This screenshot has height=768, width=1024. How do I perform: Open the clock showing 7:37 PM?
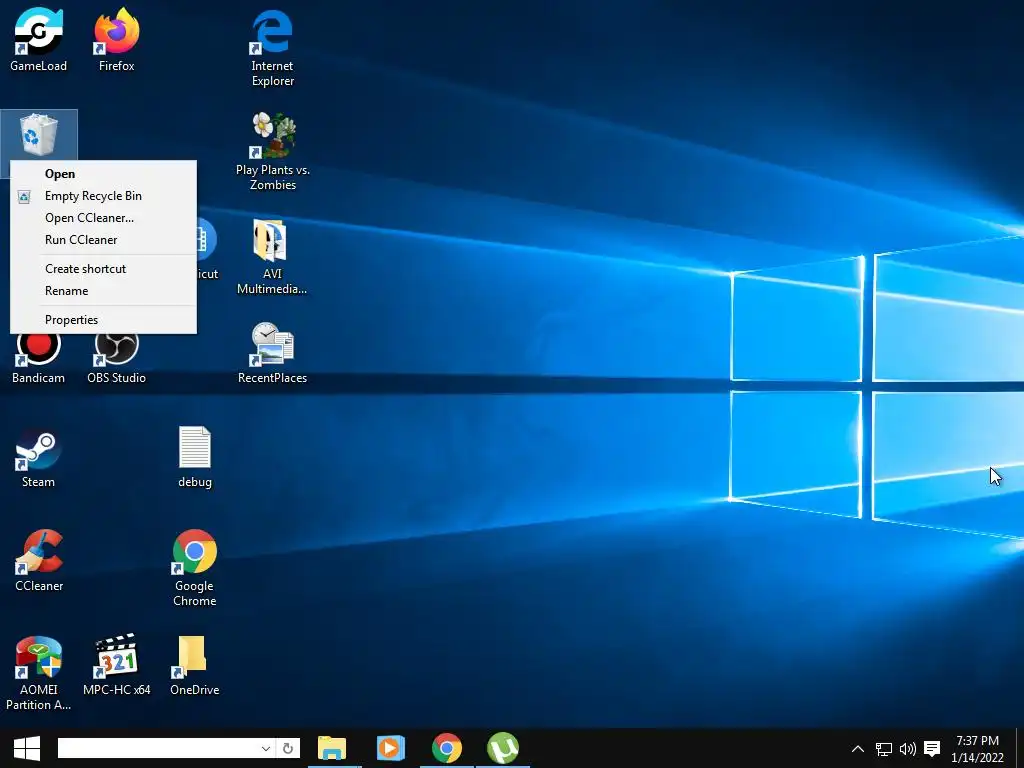pyautogui.click(x=977, y=749)
